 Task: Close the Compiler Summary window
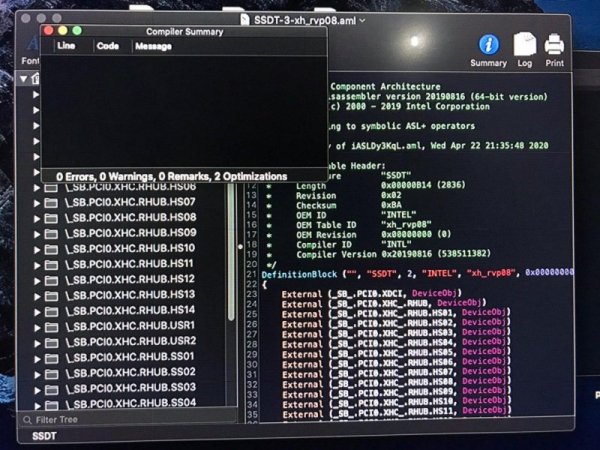coord(49,31)
